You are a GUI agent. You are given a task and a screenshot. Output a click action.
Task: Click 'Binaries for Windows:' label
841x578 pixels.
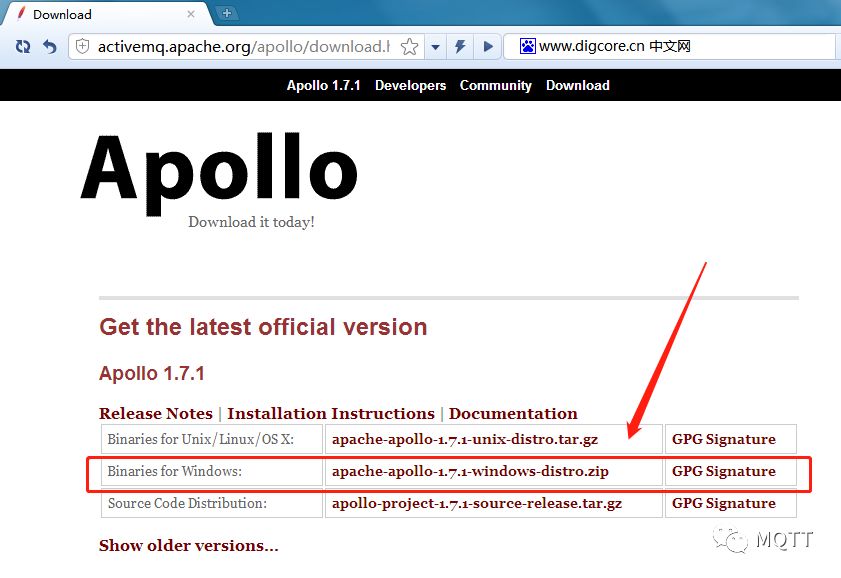[174, 471]
